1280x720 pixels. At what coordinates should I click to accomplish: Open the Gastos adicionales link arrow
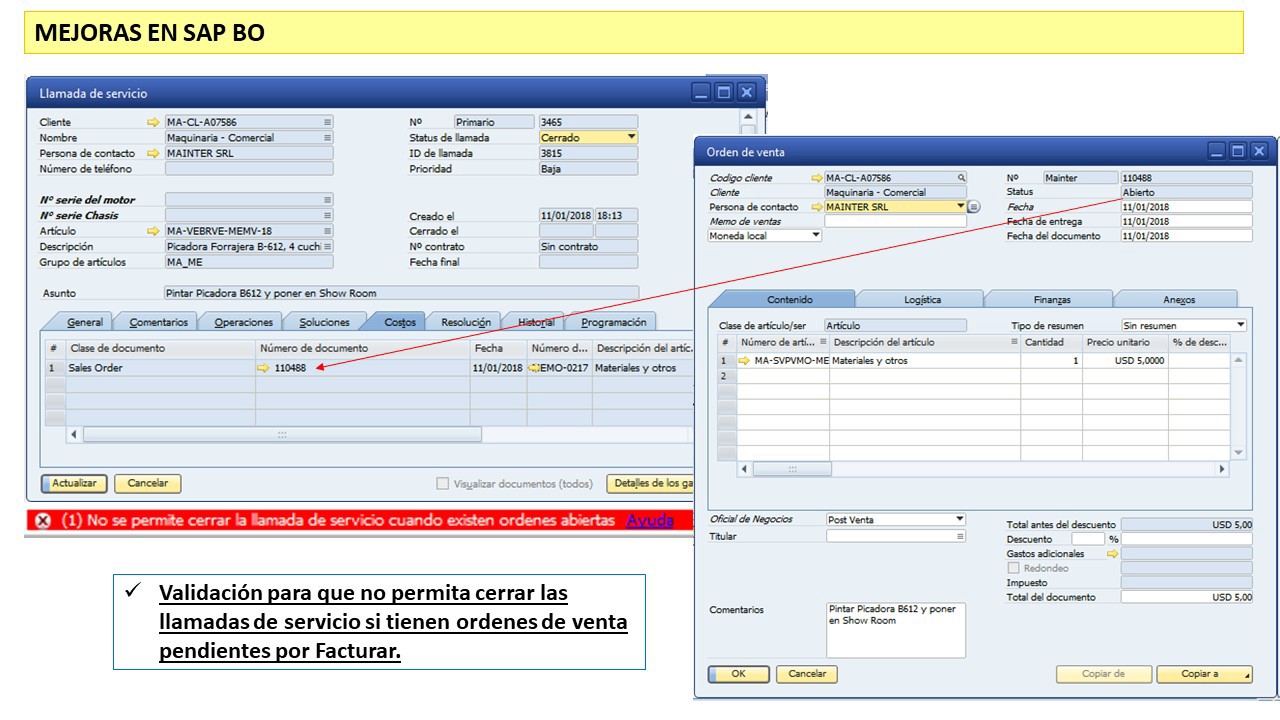[x=1112, y=553]
